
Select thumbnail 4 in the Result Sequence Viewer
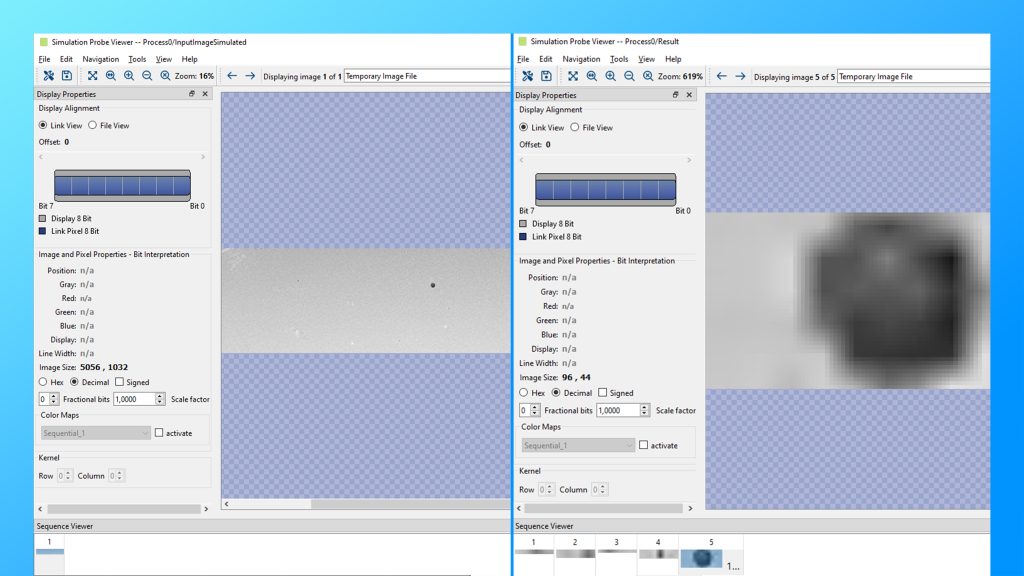tap(658, 552)
